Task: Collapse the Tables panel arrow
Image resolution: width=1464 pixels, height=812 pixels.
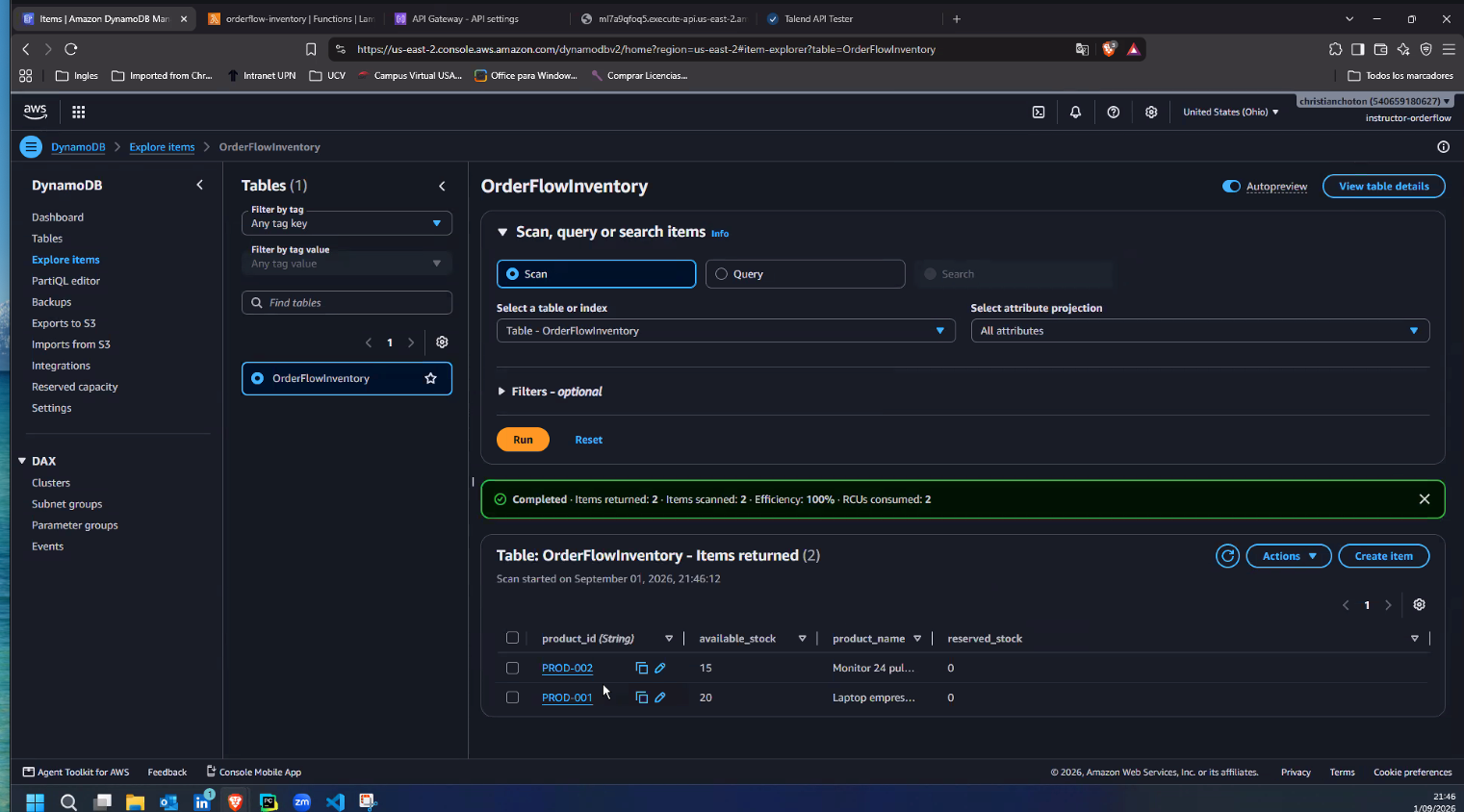Action: (442, 186)
